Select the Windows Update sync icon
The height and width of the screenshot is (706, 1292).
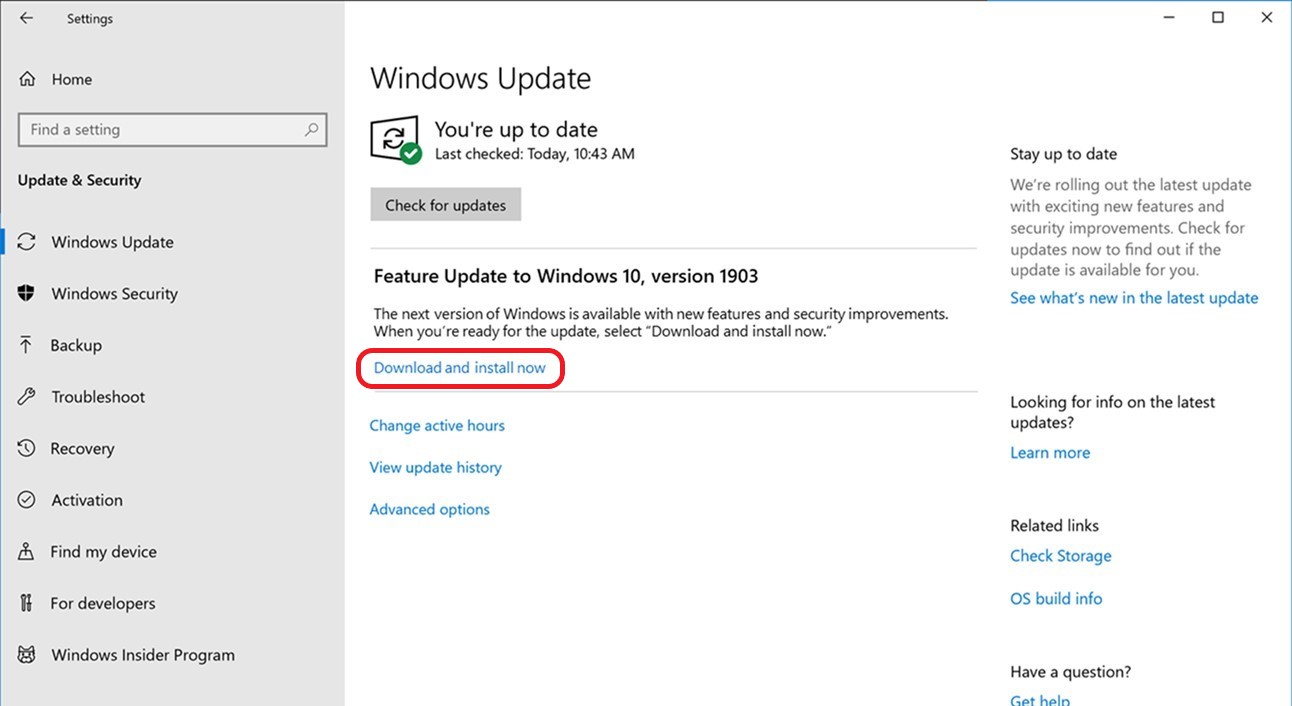point(28,242)
